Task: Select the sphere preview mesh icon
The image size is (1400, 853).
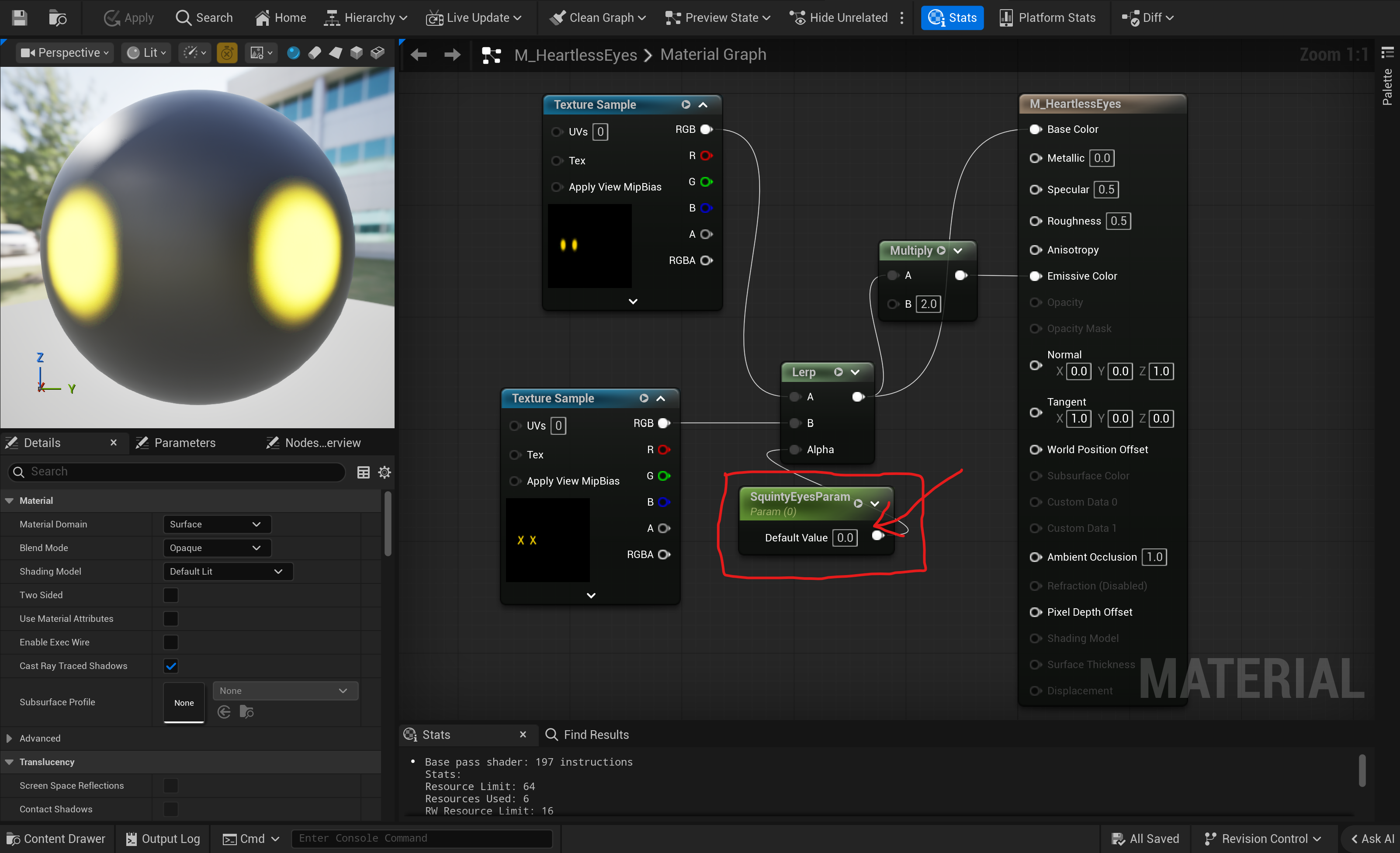Action: coord(293,53)
